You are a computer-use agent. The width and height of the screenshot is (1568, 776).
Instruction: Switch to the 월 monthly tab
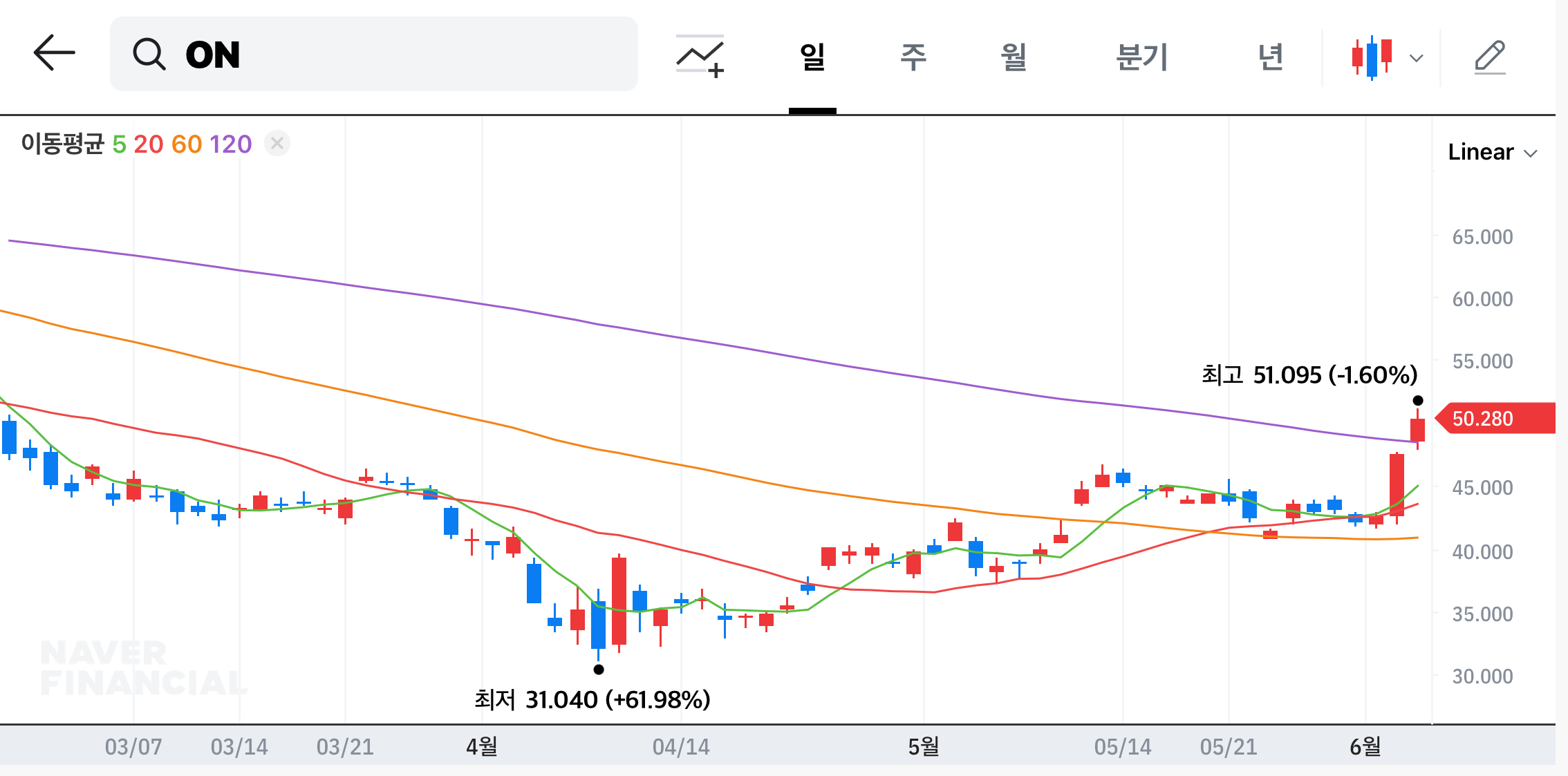1014,57
